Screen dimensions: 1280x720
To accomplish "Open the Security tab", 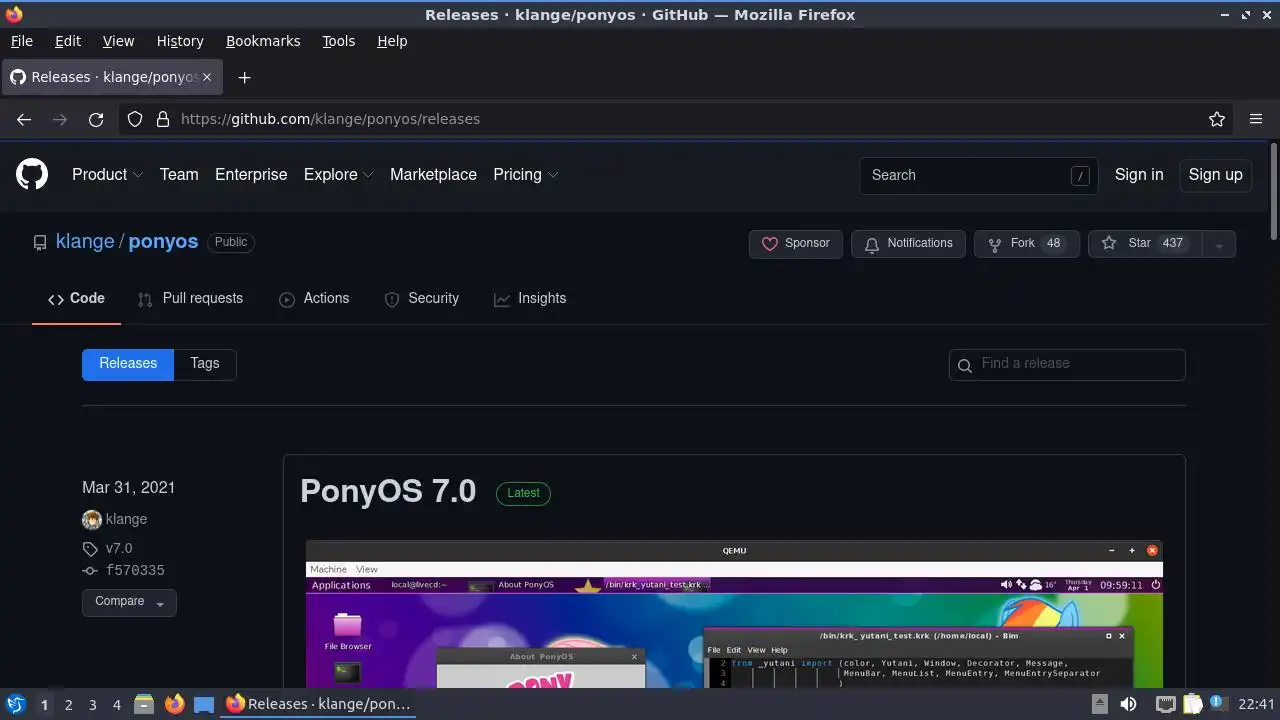I will pyautogui.click(x=421, y=299).
